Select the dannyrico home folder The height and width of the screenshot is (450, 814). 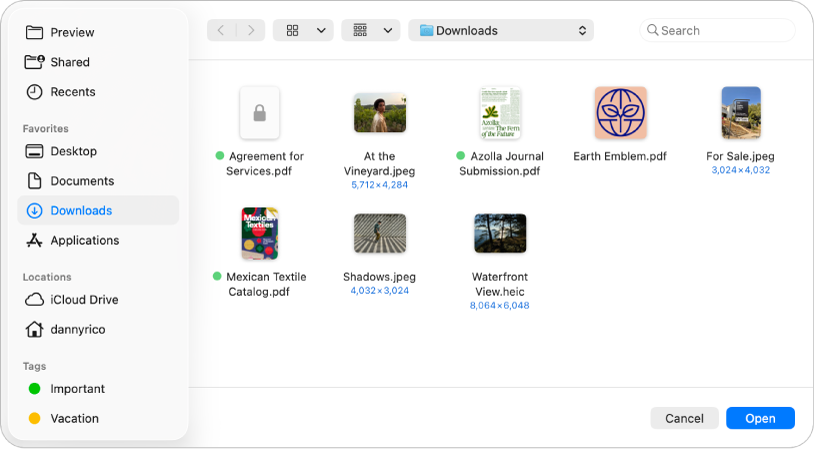[78, 329]
